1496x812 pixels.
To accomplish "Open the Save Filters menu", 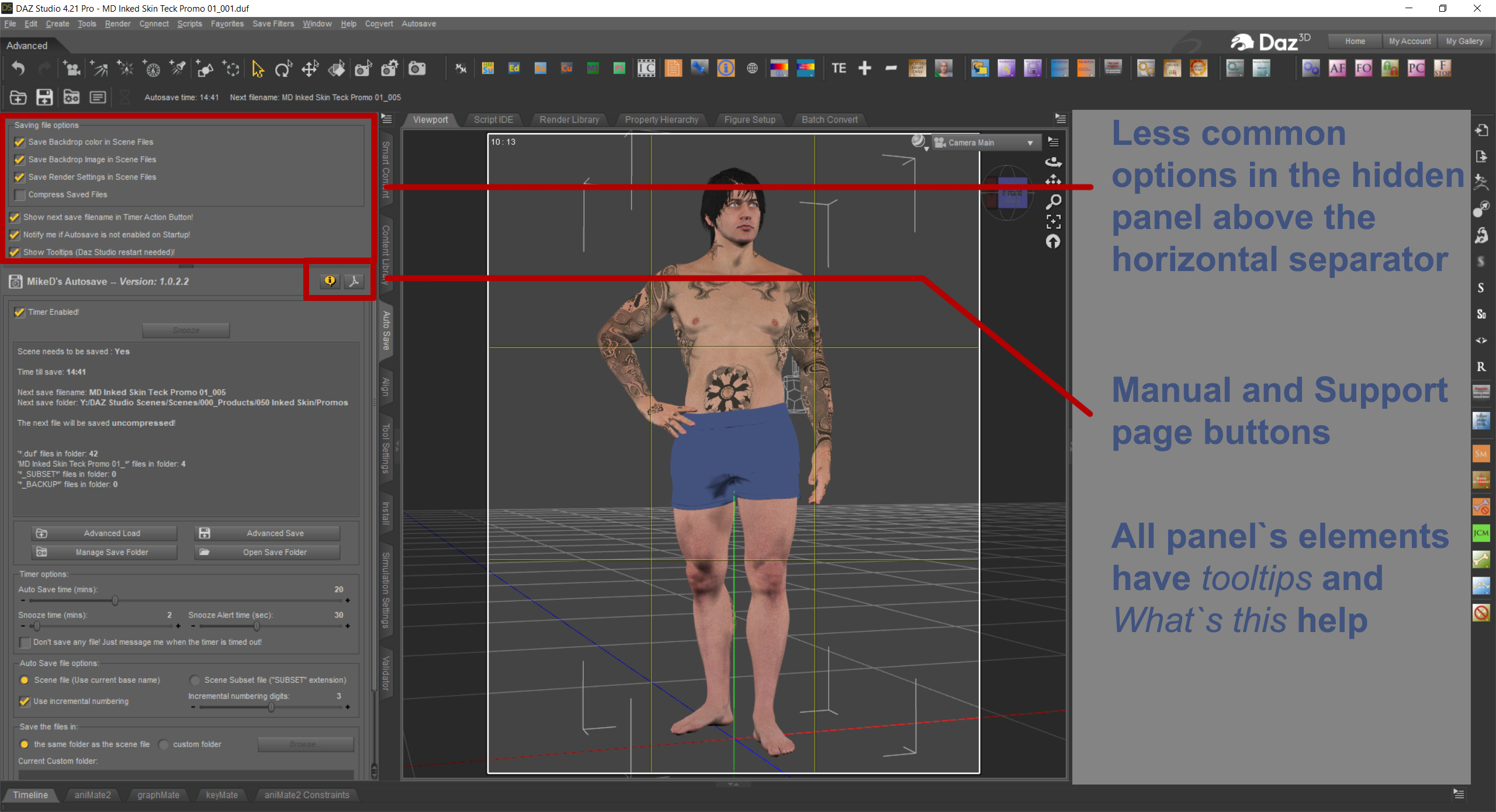I will tap(273, 24).
